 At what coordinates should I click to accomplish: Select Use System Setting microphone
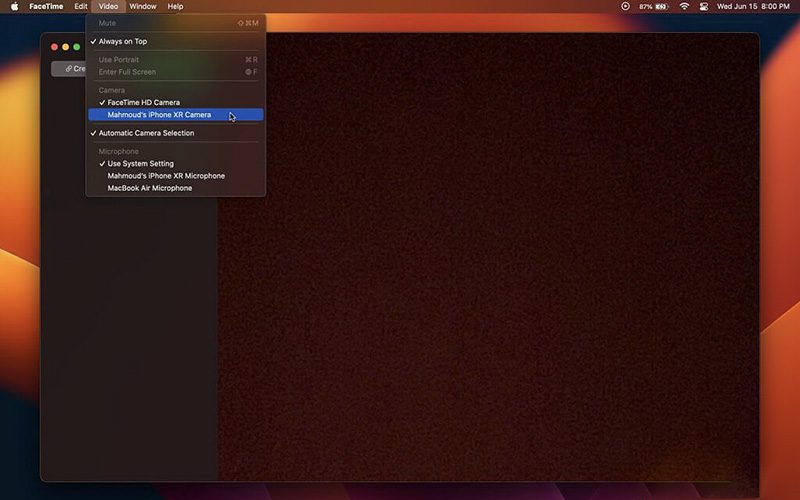click(x=176, y=164)
